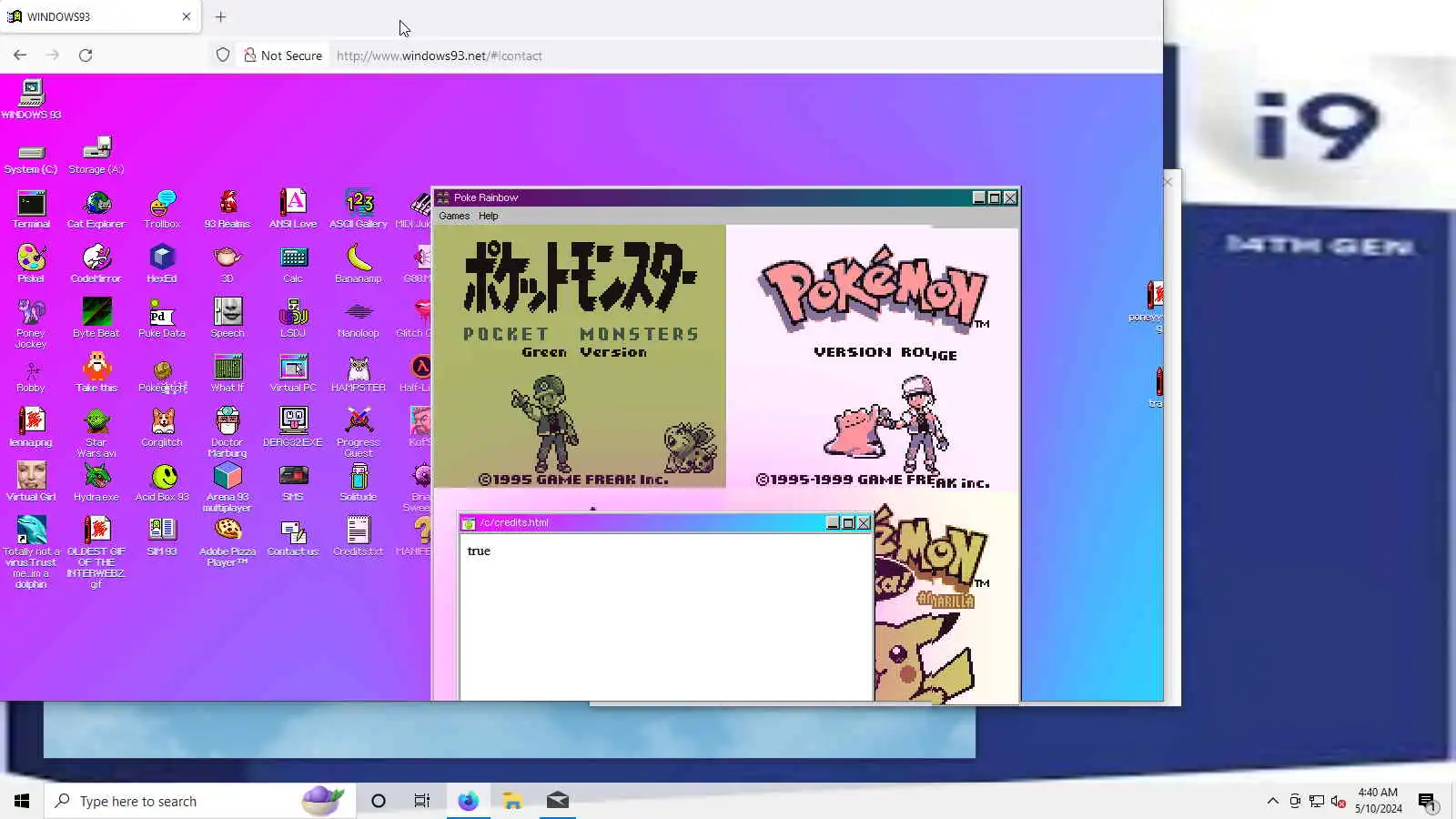Run the Hydra.exe icon

pyautogui.click(x=96, y=482)
